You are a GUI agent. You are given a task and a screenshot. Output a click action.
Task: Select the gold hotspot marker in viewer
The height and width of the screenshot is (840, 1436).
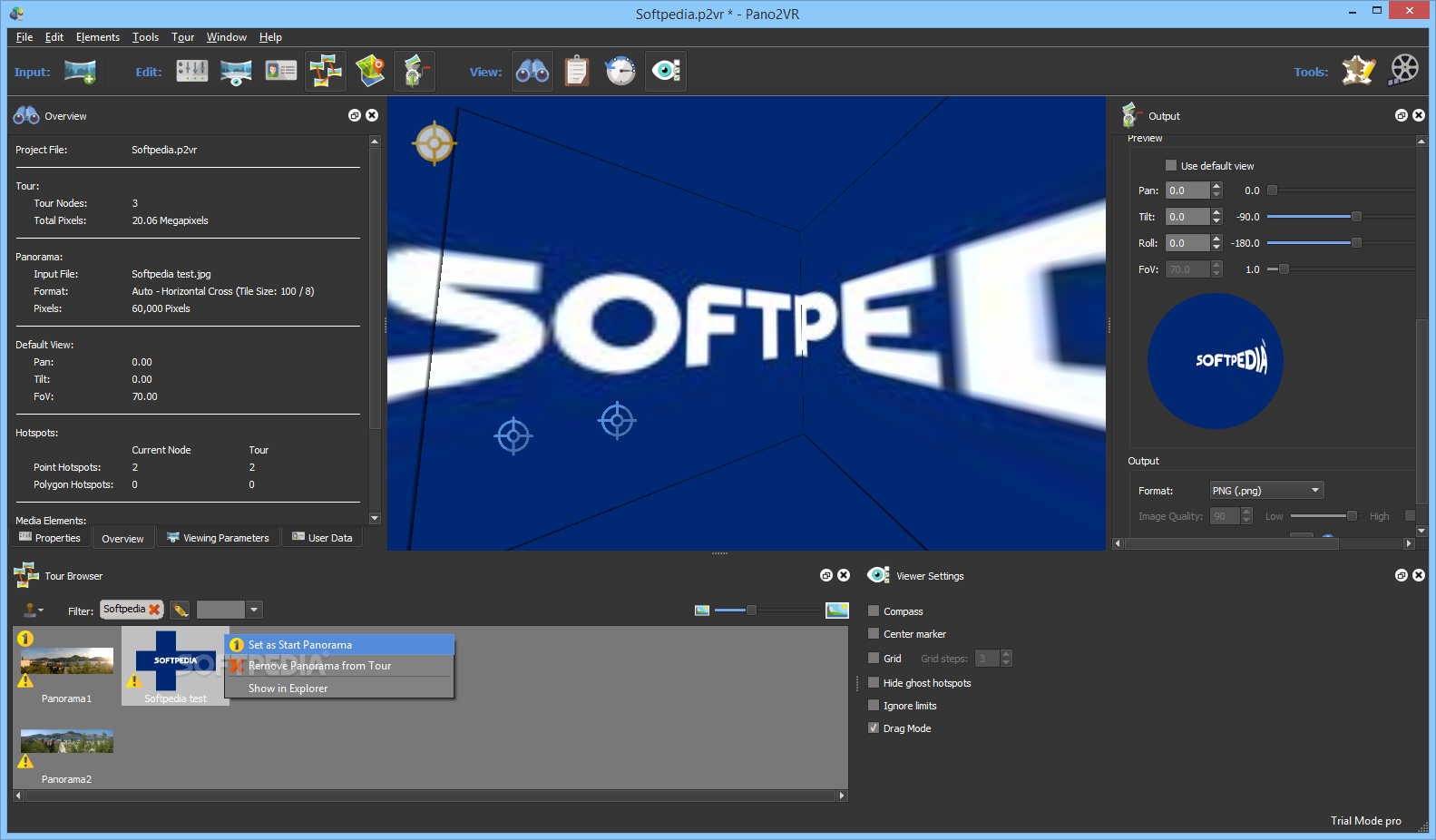click(435, 142)
